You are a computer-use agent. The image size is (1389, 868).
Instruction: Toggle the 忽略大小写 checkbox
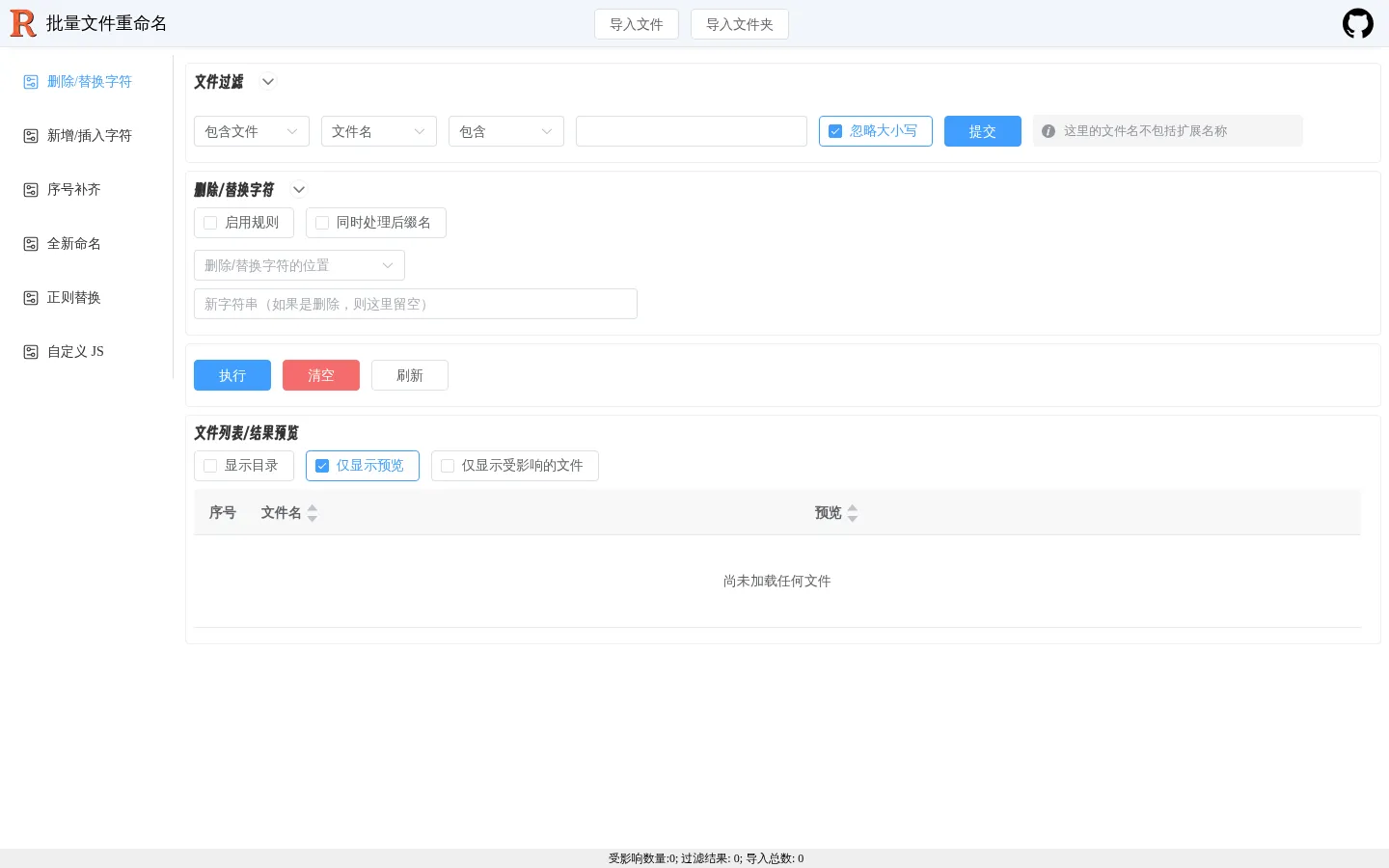coord(835,131)
